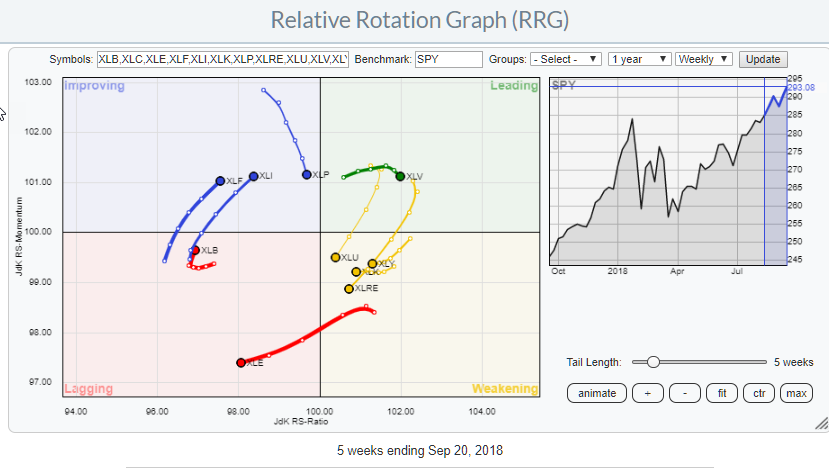Click the fit button
This screenshot has width=829, height=468.
(x=722, y=393)
